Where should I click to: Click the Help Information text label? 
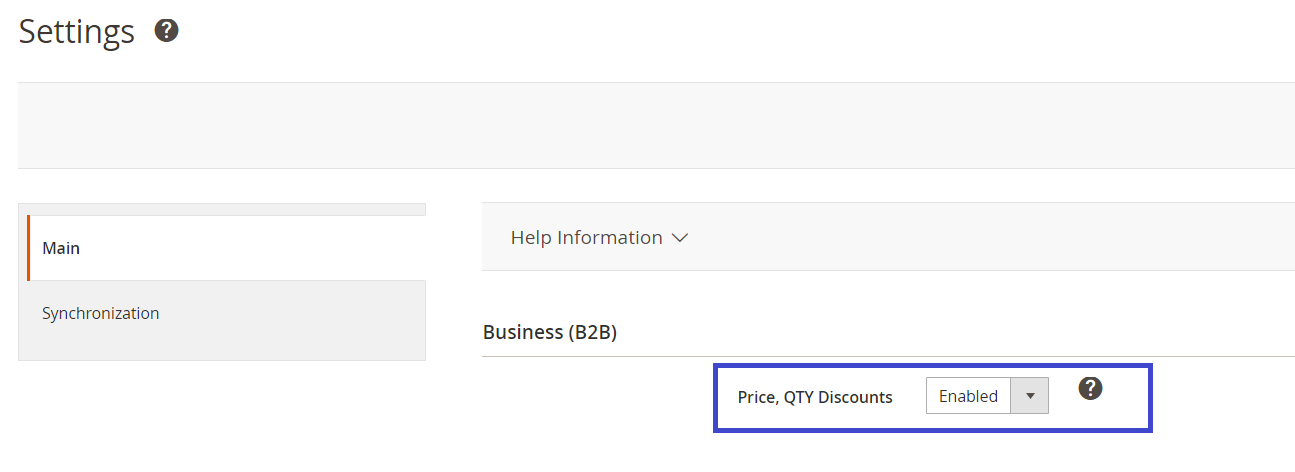(x=586, y=238)
